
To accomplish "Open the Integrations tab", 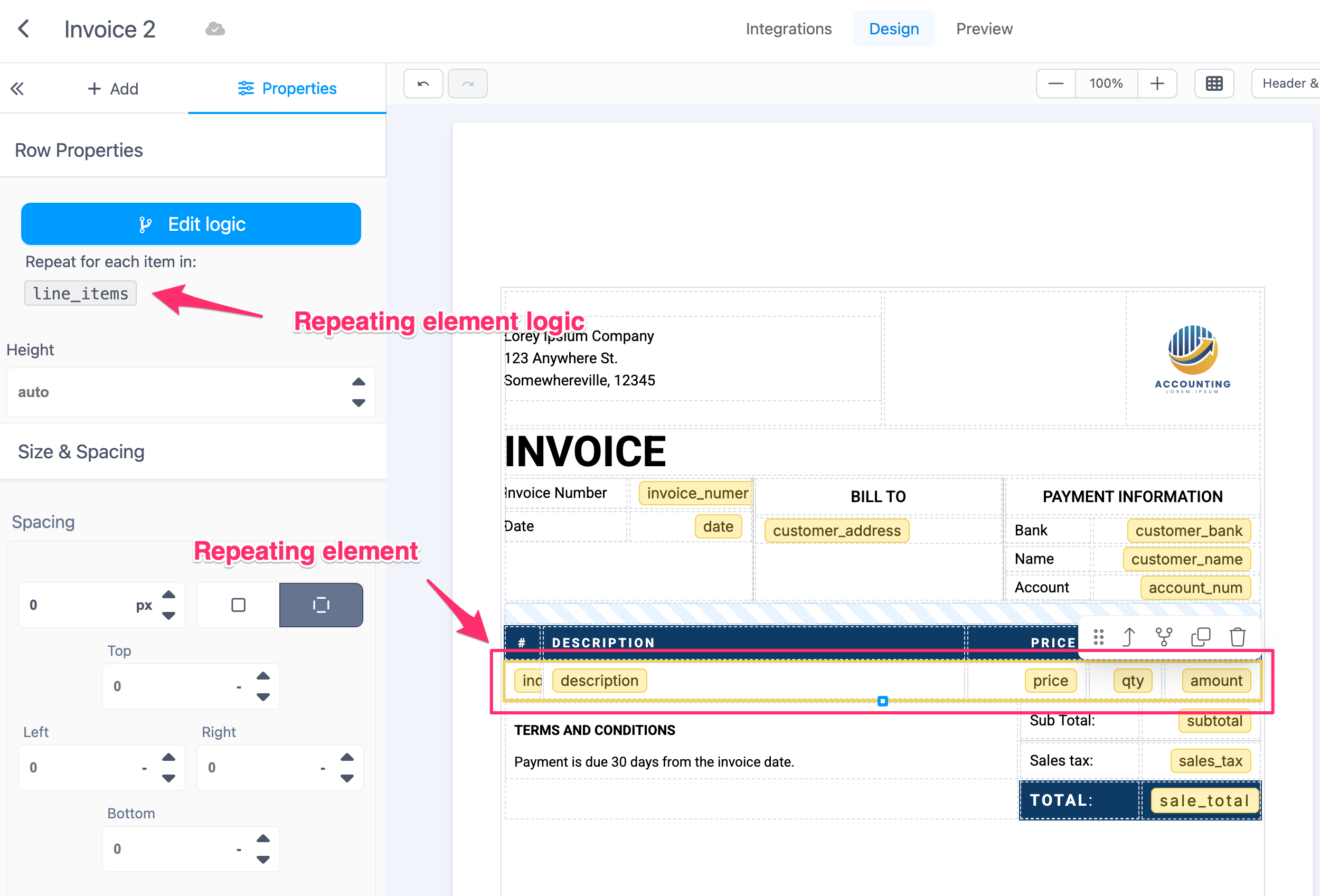I will click(788, 29).
